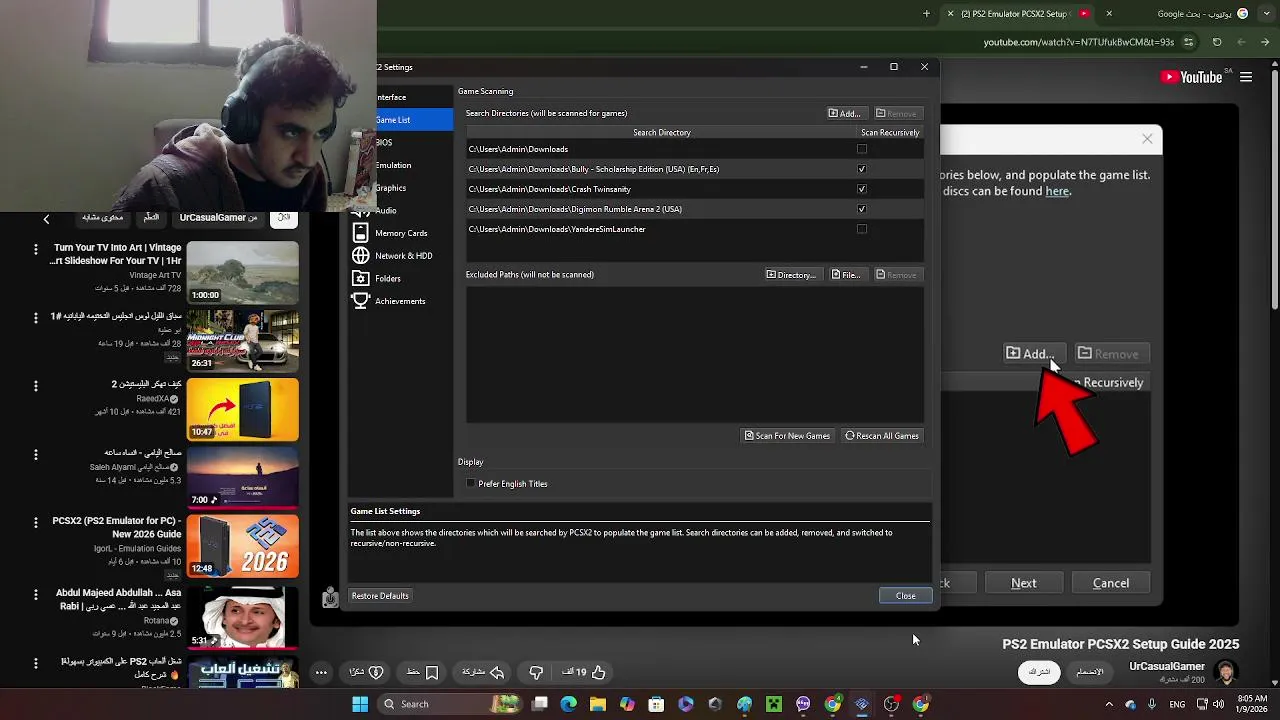The width and height of the screenshot is (1280, 720).
Task: Select the YandereSimLauncher directory row
Action: (695, 229)
